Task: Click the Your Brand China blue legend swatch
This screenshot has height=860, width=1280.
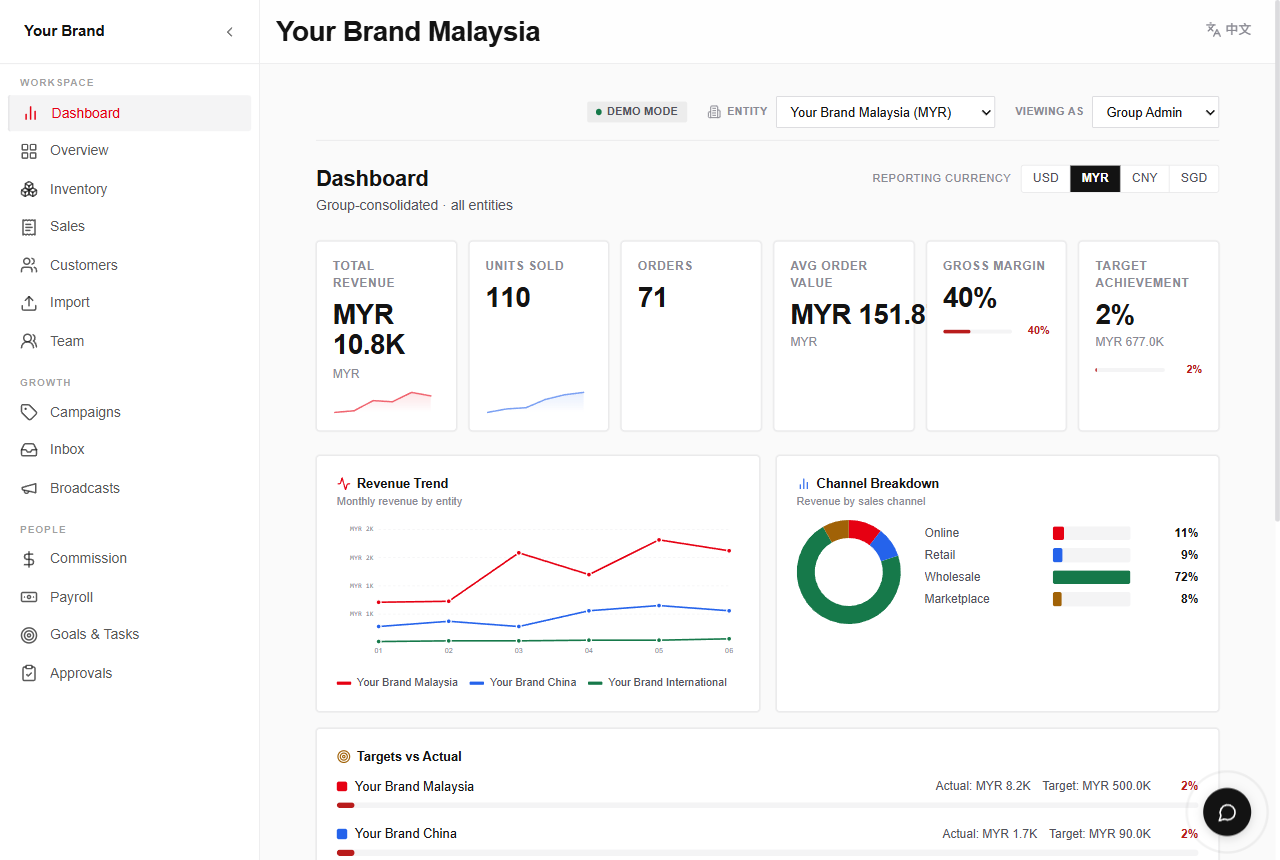Action: click(x=477, y=683)
